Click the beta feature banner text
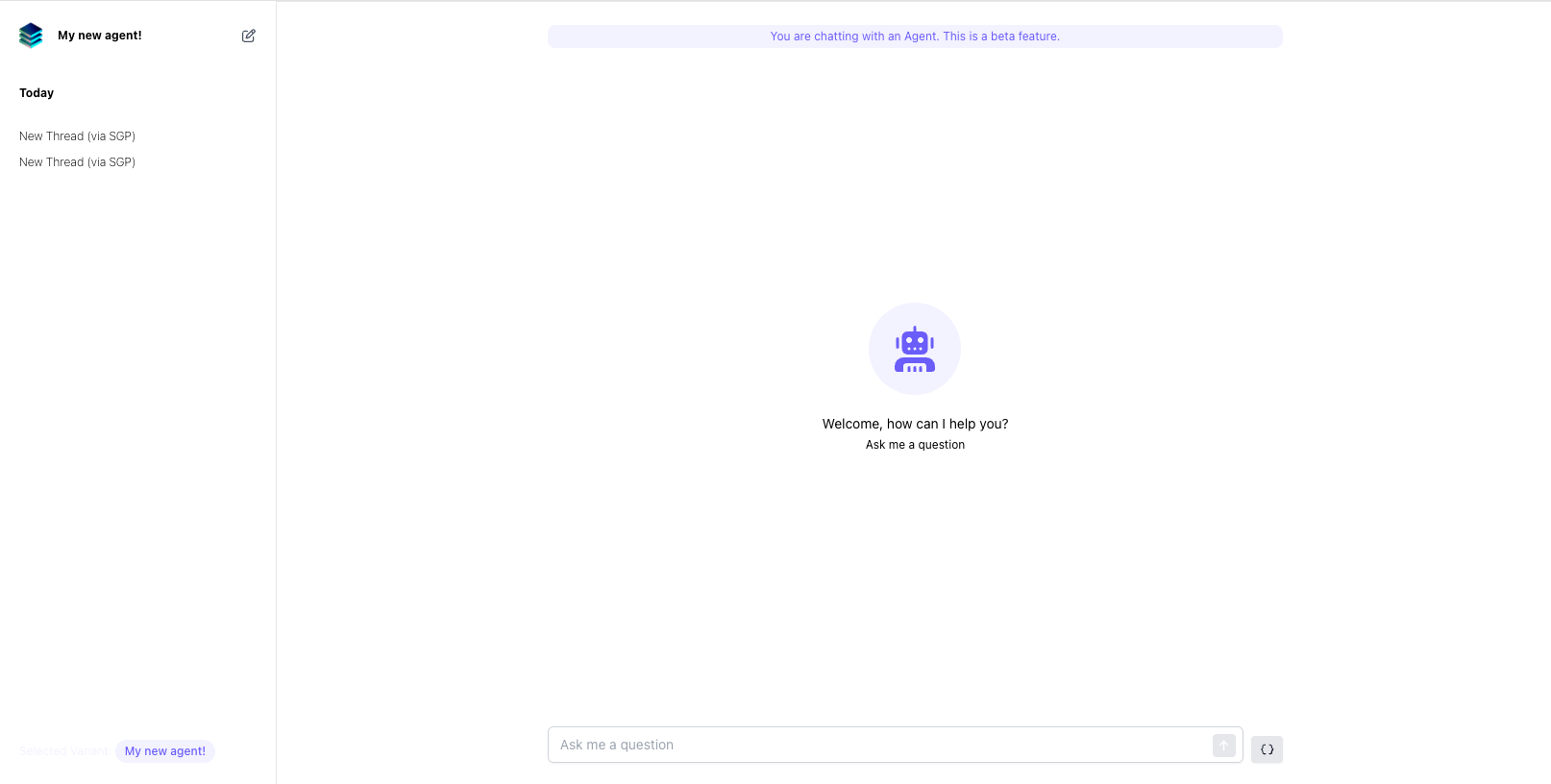This screenshot has width=1551, height=784. click(915, 37)
